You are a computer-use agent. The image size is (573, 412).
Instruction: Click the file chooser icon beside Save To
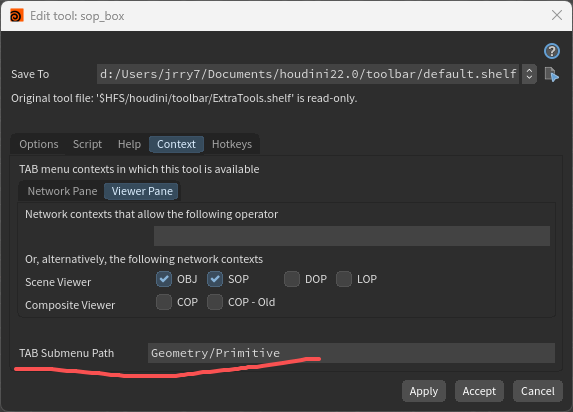point(551,74)
